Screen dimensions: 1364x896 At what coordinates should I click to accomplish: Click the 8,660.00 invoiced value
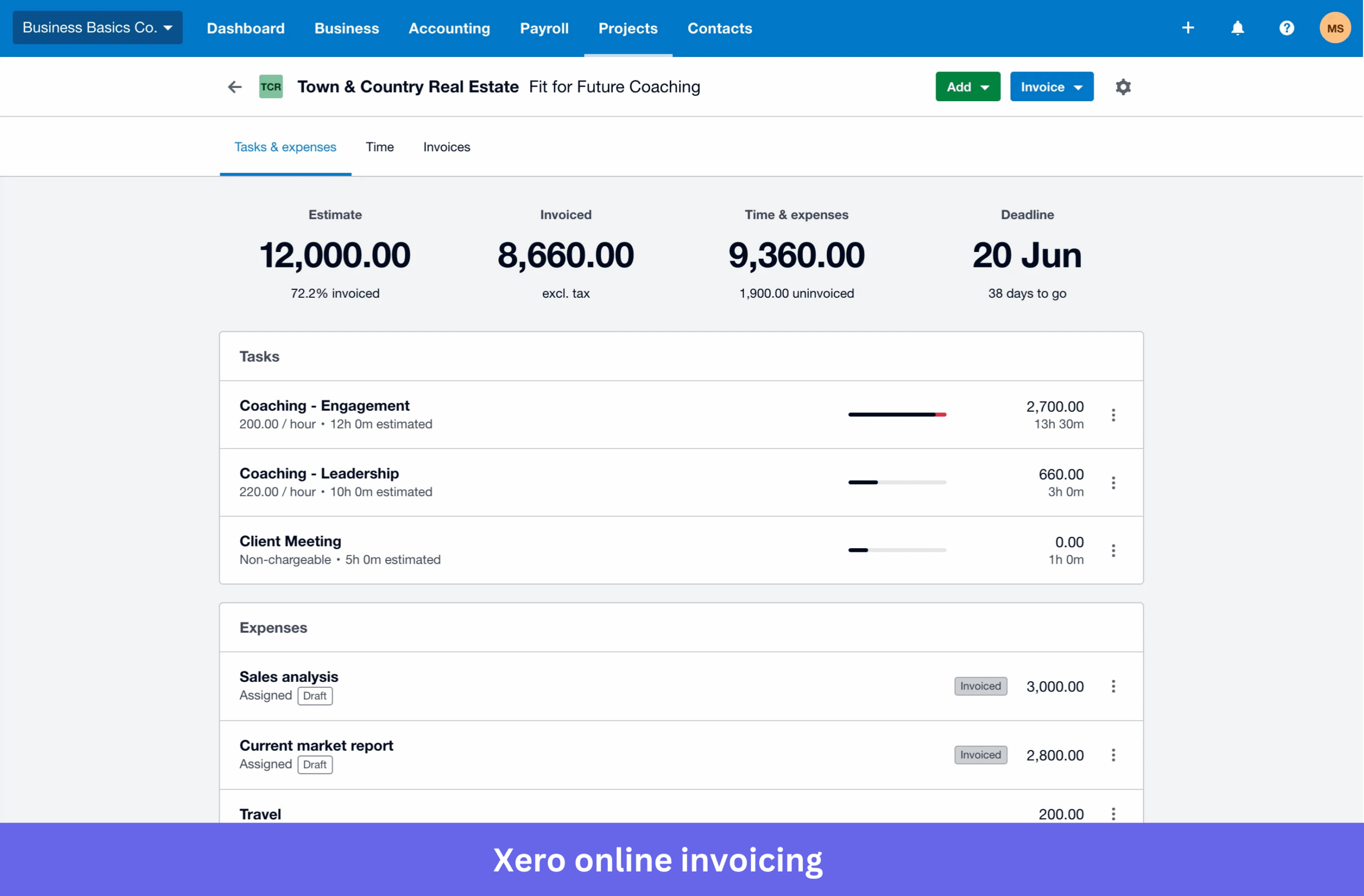(x=565, y=255)
